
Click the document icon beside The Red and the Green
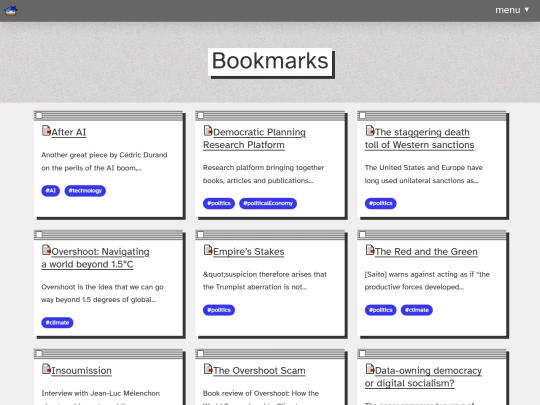(370, 250)
